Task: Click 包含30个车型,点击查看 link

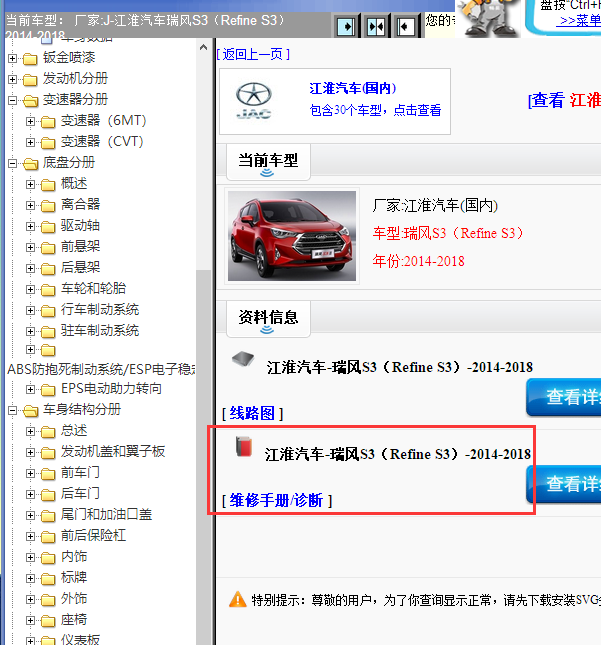Action: [x=375, y=110]
